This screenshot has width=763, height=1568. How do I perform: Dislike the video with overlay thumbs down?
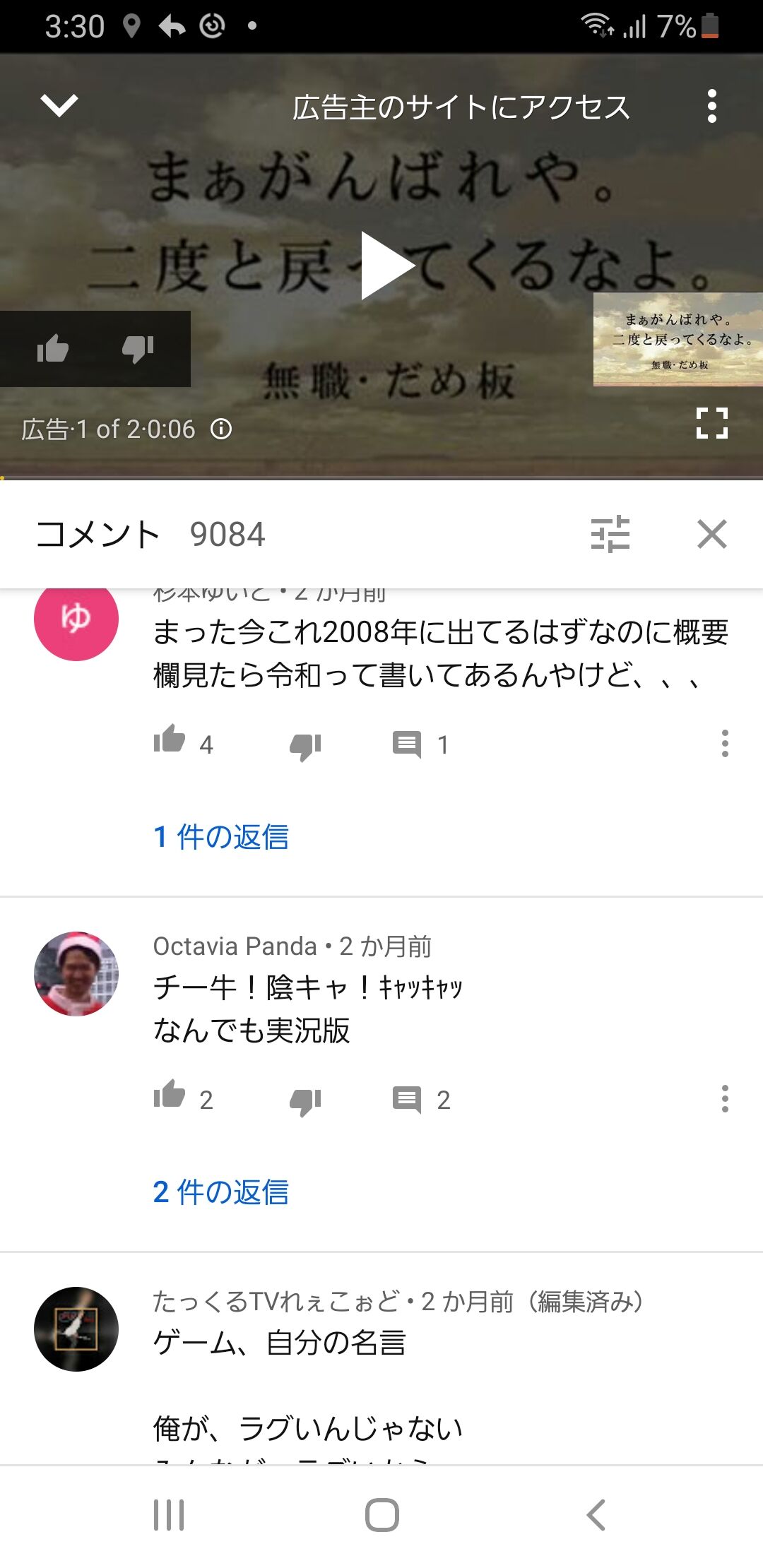click(138, 348)
